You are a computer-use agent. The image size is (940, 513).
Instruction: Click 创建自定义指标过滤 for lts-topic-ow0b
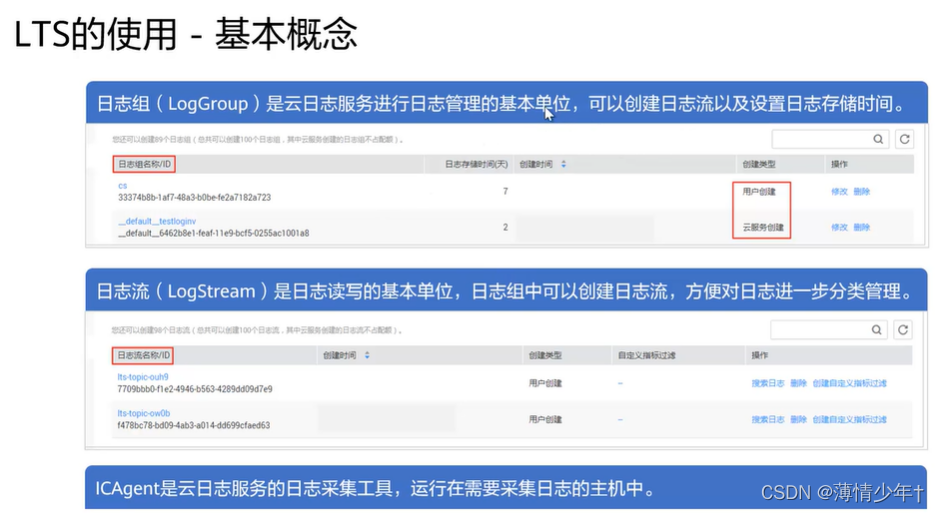(x=849, y=420)
